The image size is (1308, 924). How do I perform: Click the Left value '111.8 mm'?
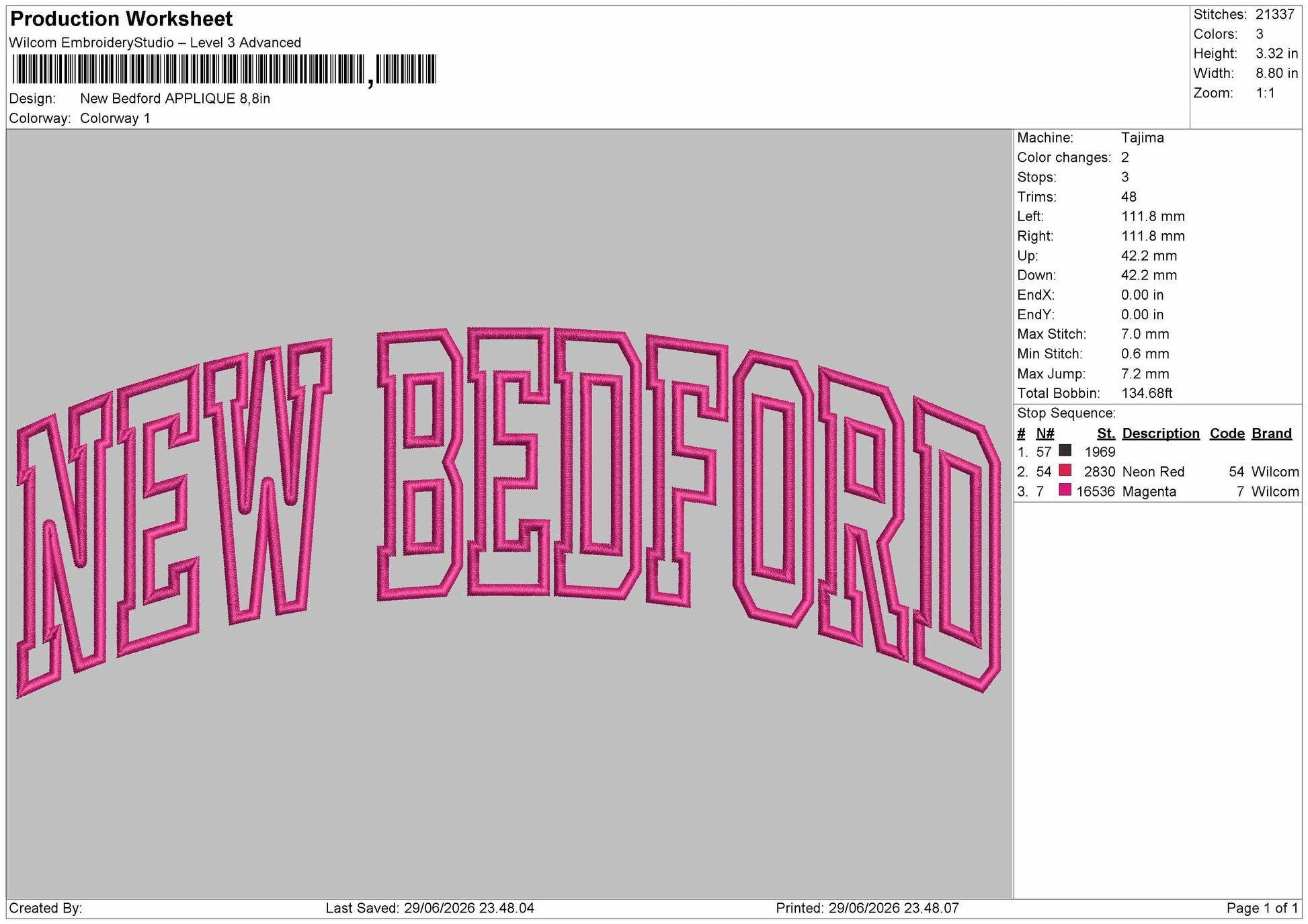click(x=1153, y=216)
